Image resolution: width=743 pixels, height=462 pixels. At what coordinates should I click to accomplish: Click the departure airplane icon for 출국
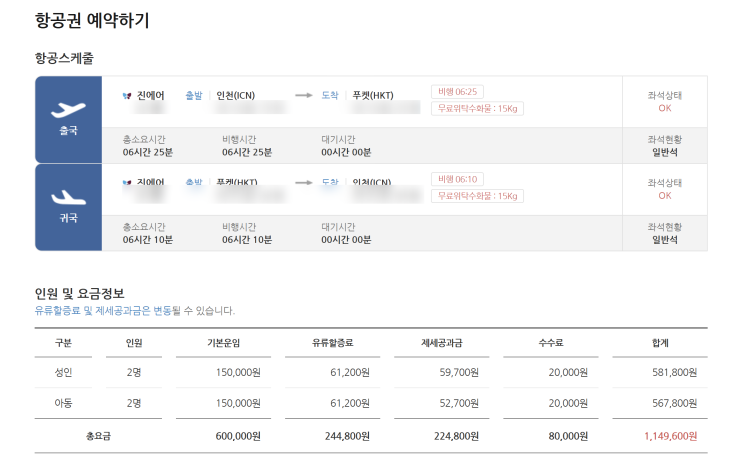(68, 109)
